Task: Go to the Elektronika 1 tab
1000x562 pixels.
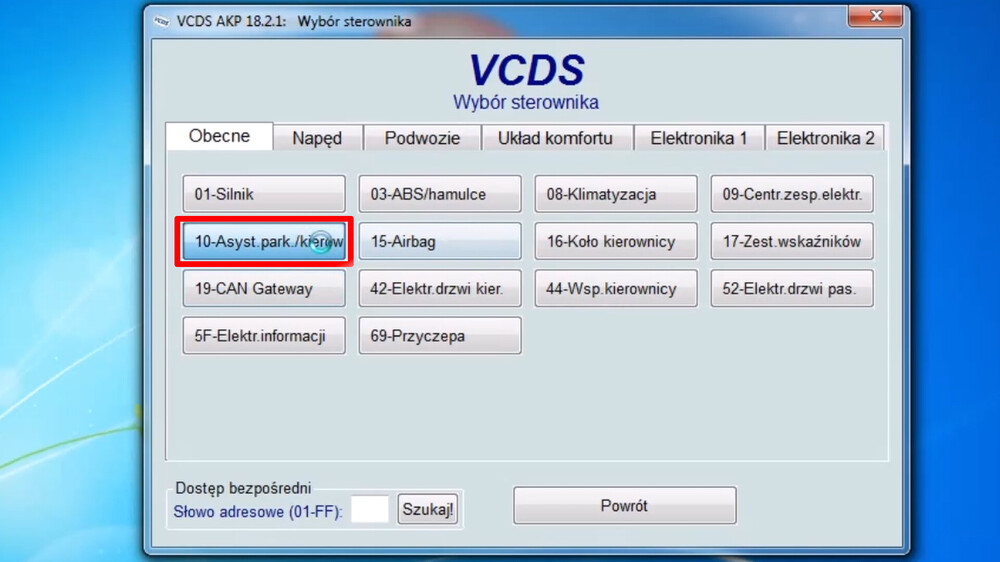Action: click(x=699, y=138)
